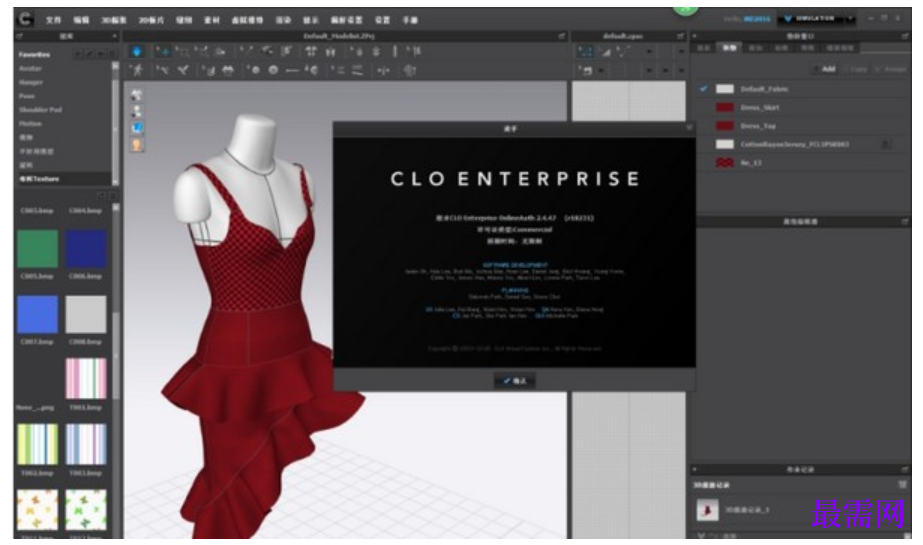Click the Copy button in Object Browser
The width and height of the screenshot is (923, 545).
[855, 69]
